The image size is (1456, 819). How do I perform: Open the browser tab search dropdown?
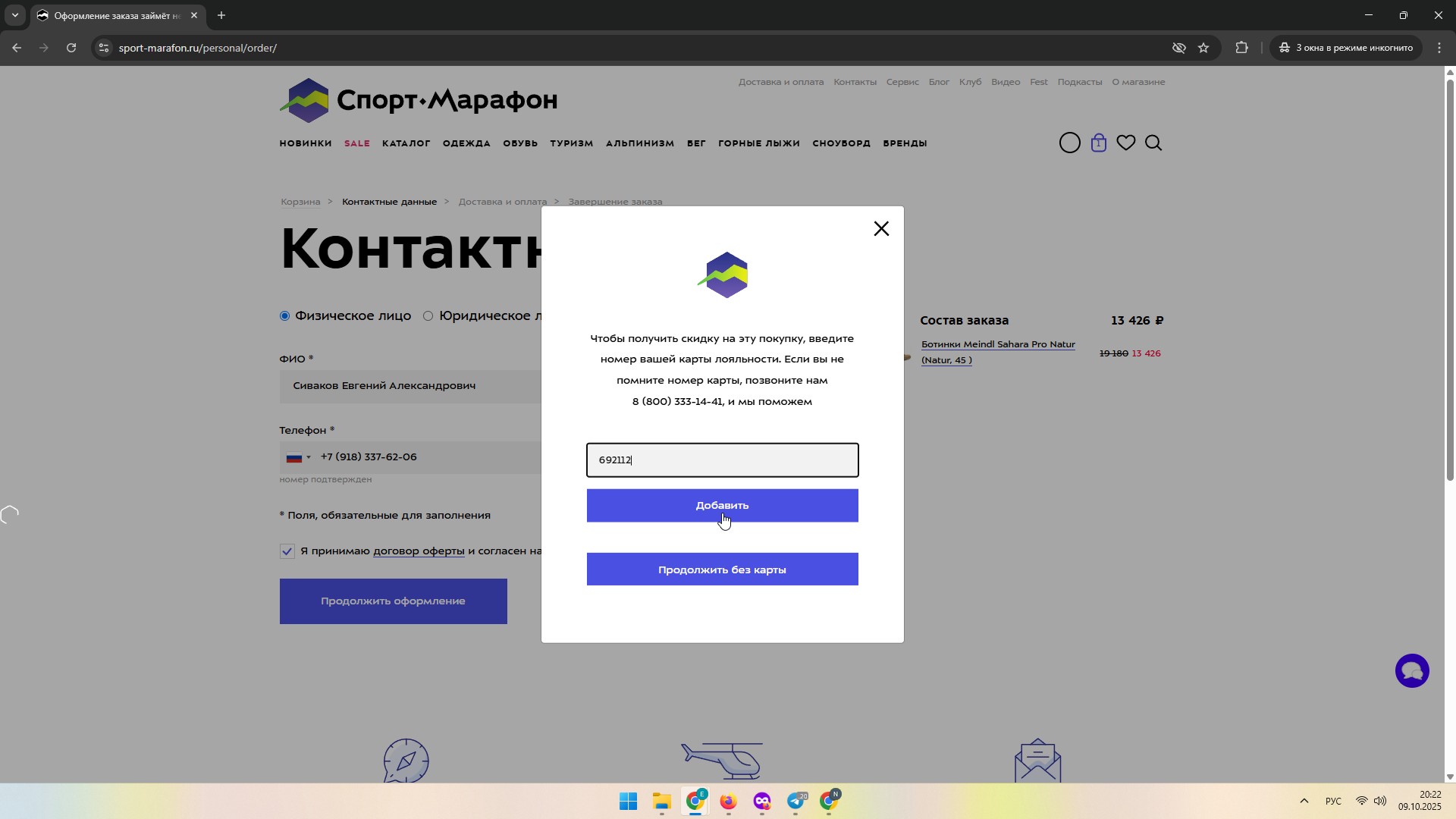(14, 15)
